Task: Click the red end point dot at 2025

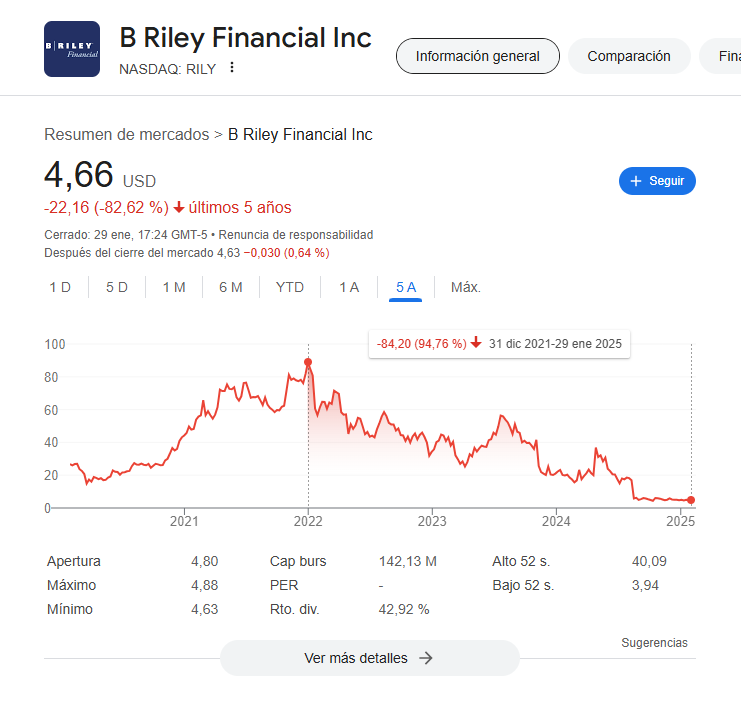Action: (x=691, y=500)
